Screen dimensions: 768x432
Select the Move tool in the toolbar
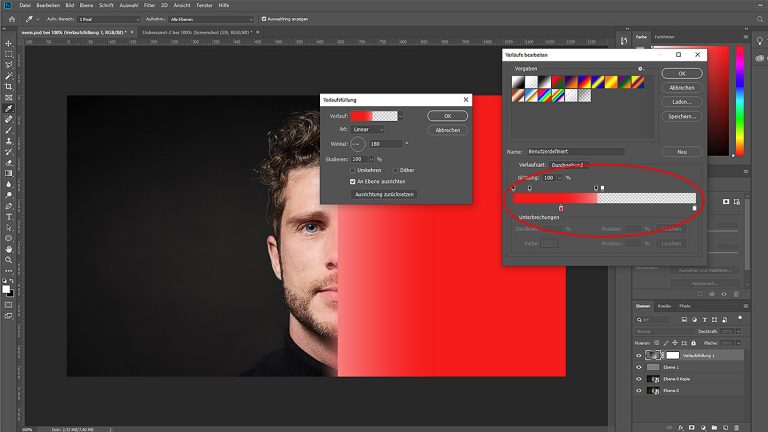(x=9, y=43)
